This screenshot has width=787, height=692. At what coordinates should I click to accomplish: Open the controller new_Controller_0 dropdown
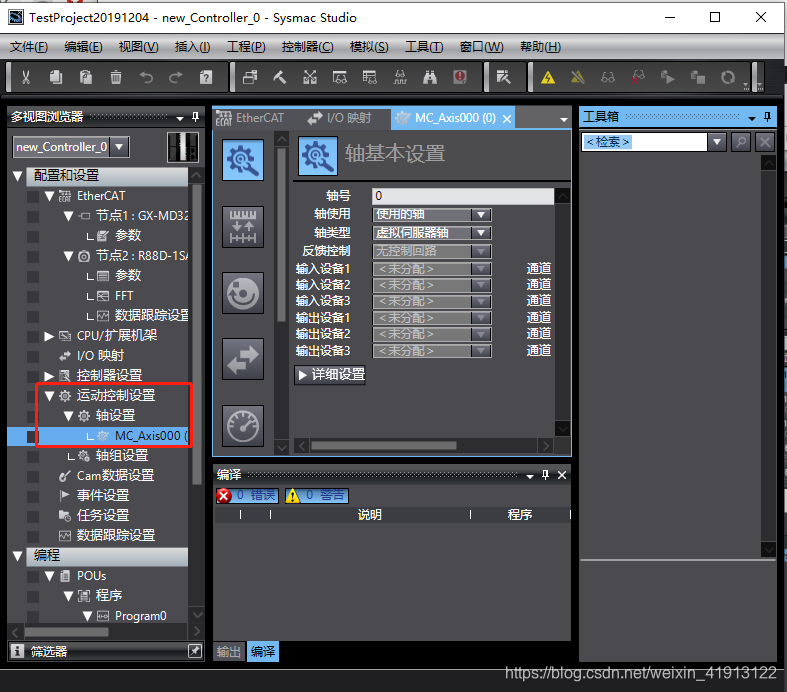click(x=119, y=147)
